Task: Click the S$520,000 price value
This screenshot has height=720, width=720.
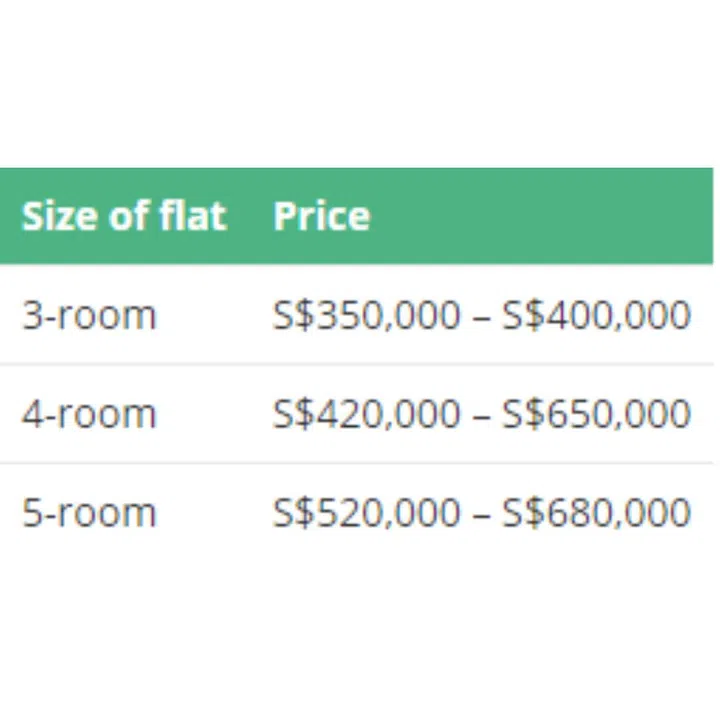Action: click(x=366, y=512)
